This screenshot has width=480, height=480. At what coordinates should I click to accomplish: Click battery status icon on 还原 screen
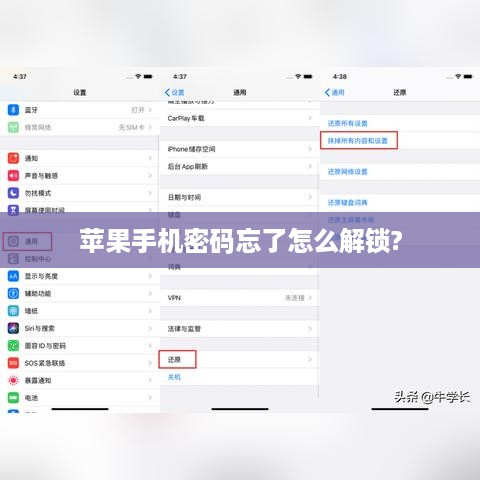tap(468, 76)
